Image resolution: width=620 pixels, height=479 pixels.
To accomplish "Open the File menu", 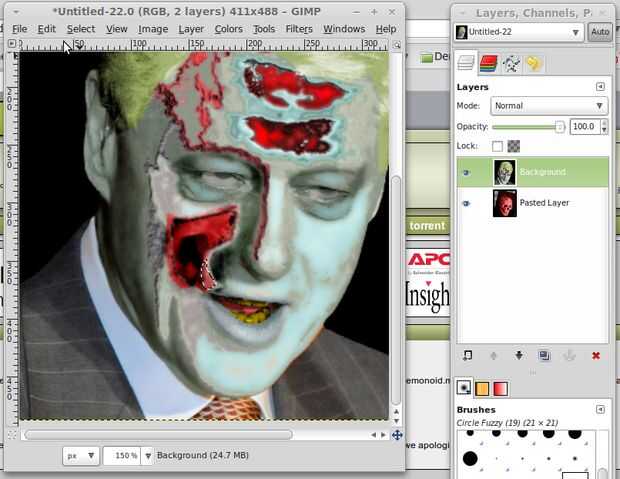I will [19, 29].
